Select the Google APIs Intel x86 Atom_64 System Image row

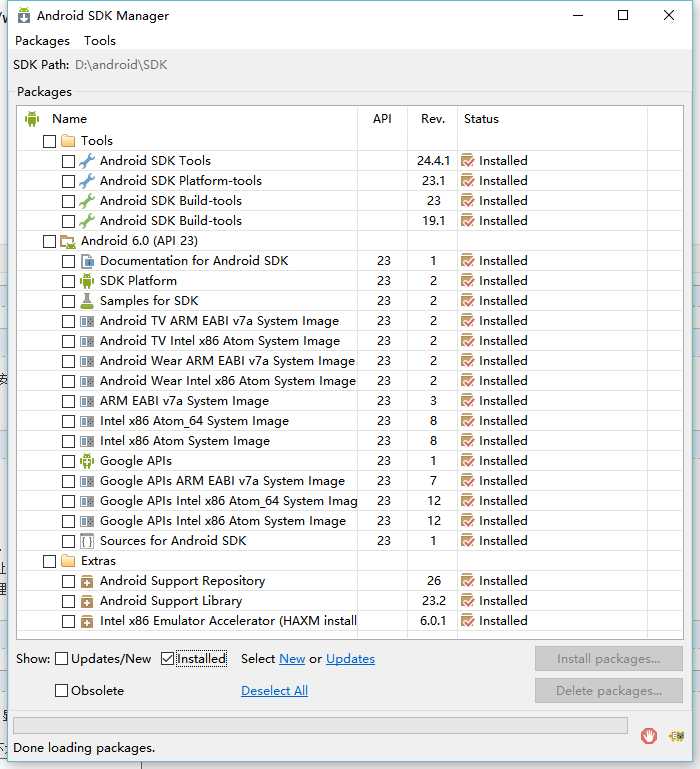pos(349,501)
